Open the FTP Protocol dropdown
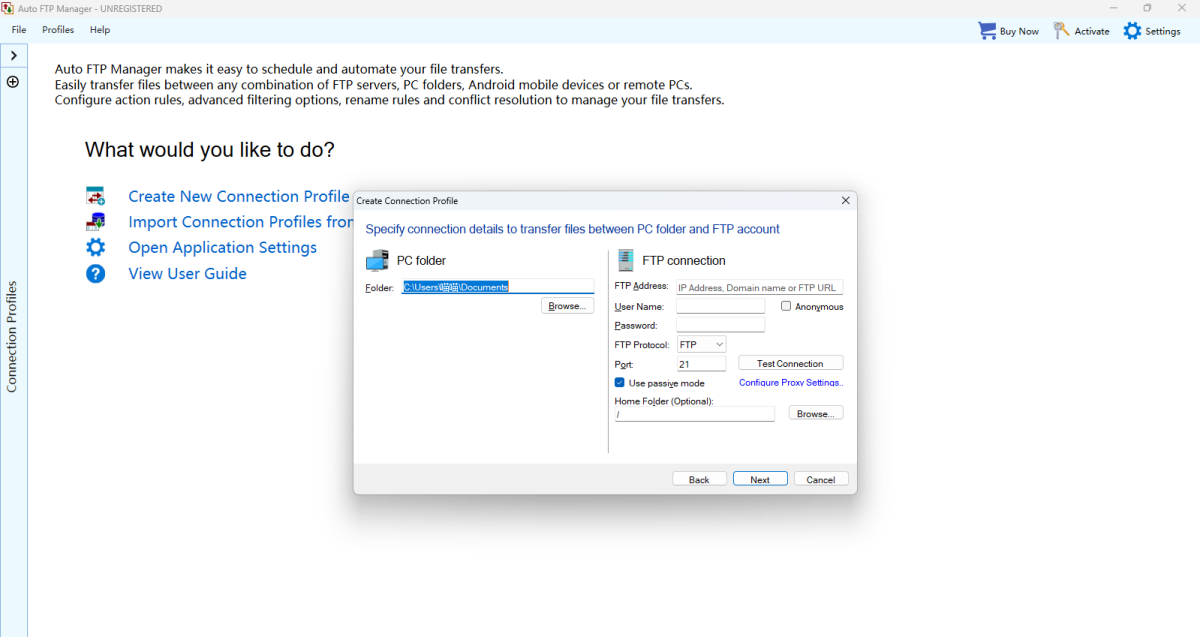 (702, 344)
